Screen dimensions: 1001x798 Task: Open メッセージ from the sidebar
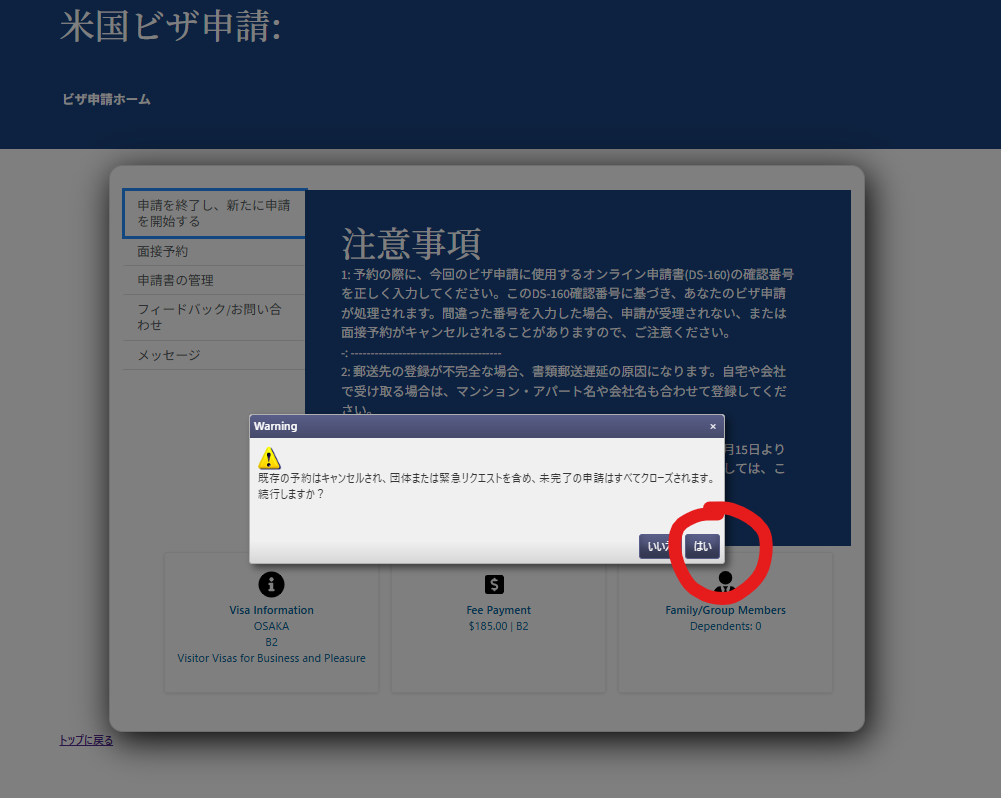coord(169,355)
